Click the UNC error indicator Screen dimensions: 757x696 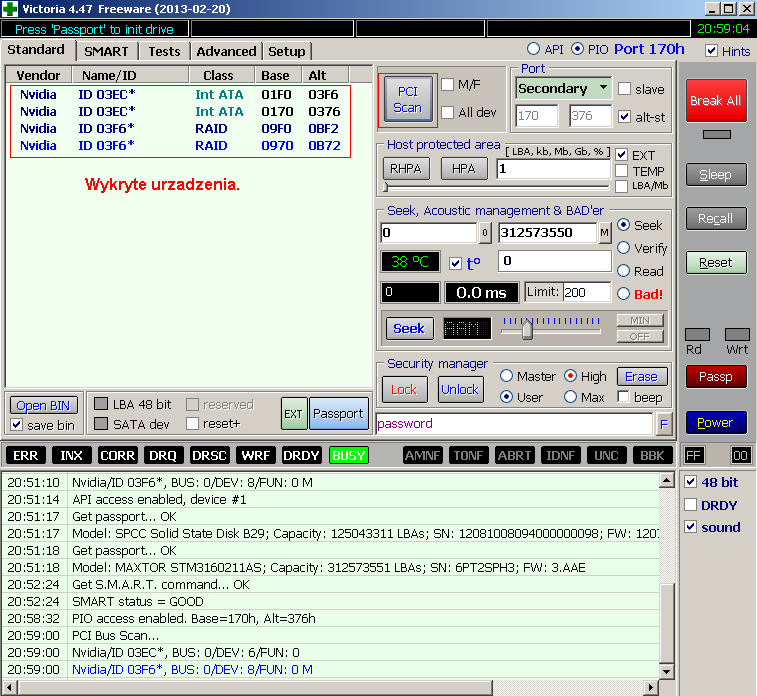click(606, 455)
